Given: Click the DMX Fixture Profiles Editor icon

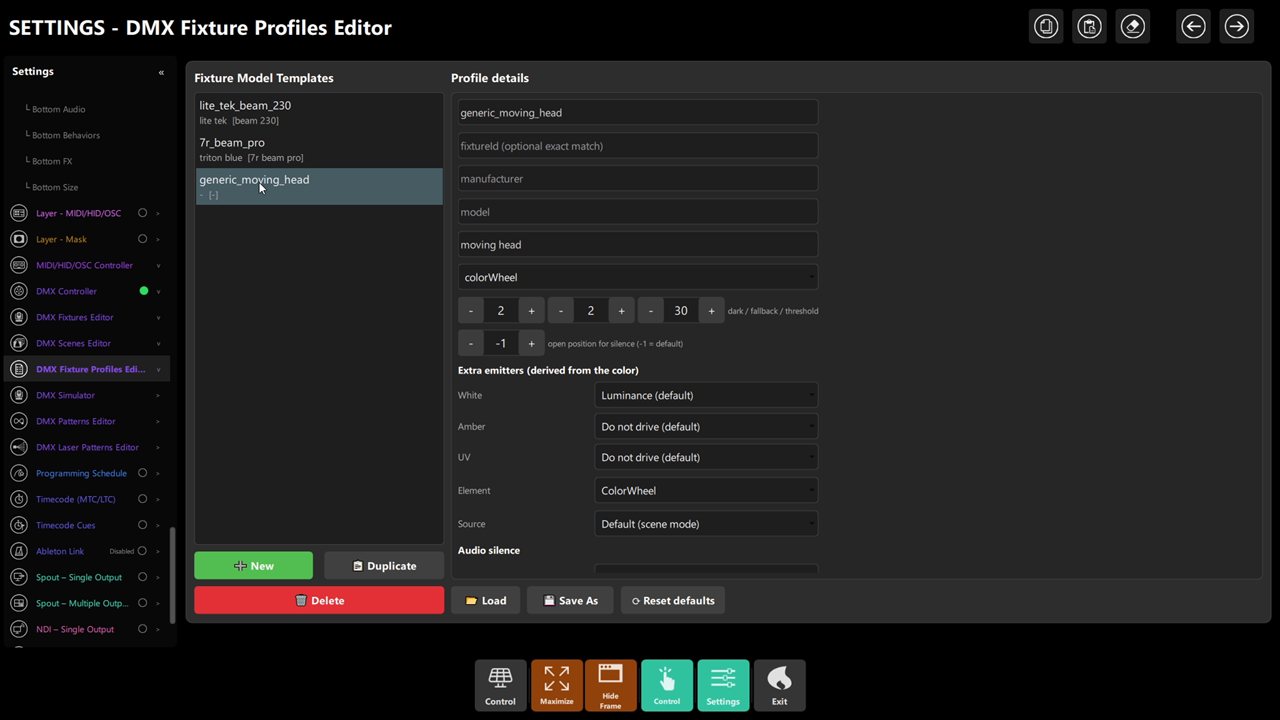Looking at the screenshot, I should (18, 369).
